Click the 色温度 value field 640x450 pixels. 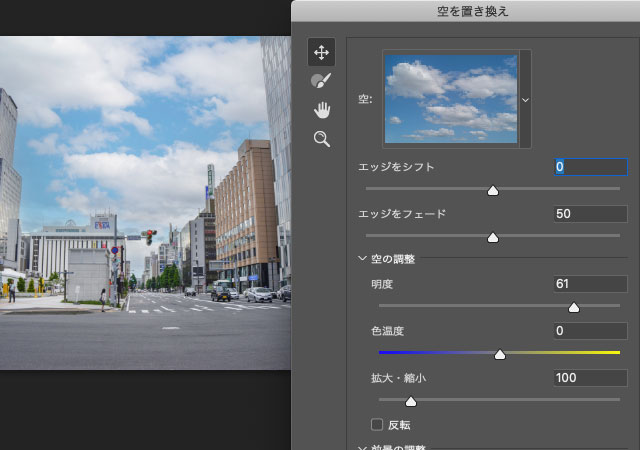click(591, 330)
